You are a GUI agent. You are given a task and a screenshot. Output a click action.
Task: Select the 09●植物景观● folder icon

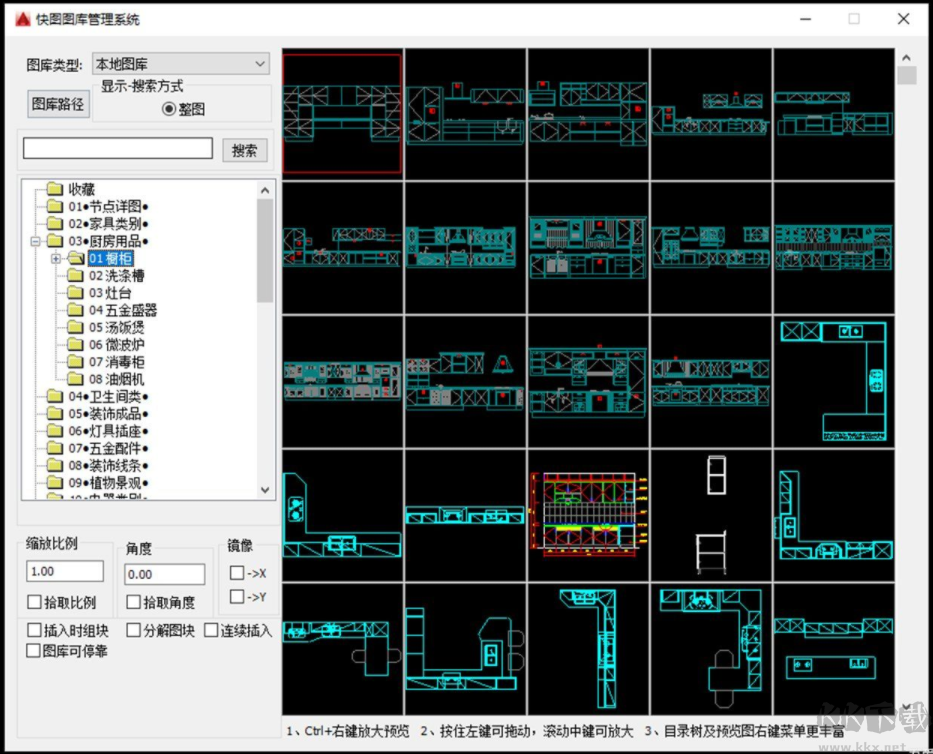click(x=53, y=483)
